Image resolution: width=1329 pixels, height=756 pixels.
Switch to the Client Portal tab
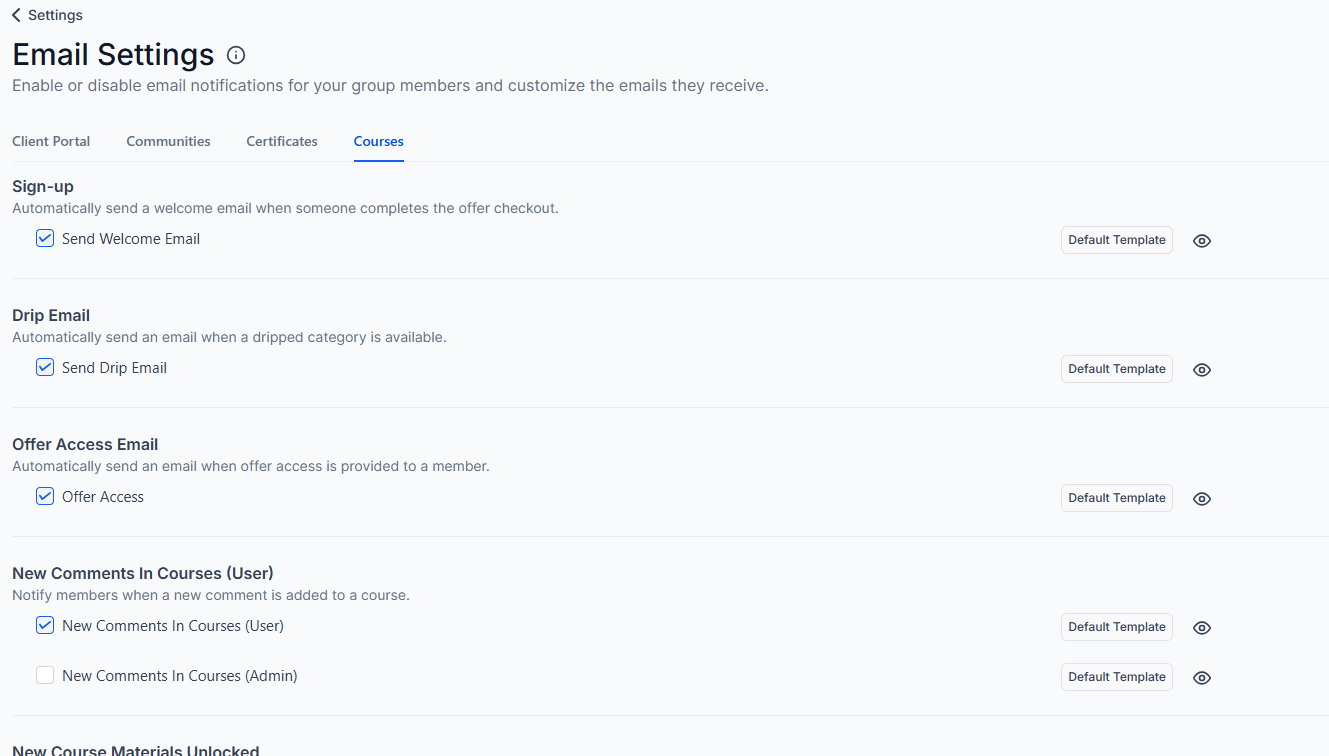coord(51,141)
